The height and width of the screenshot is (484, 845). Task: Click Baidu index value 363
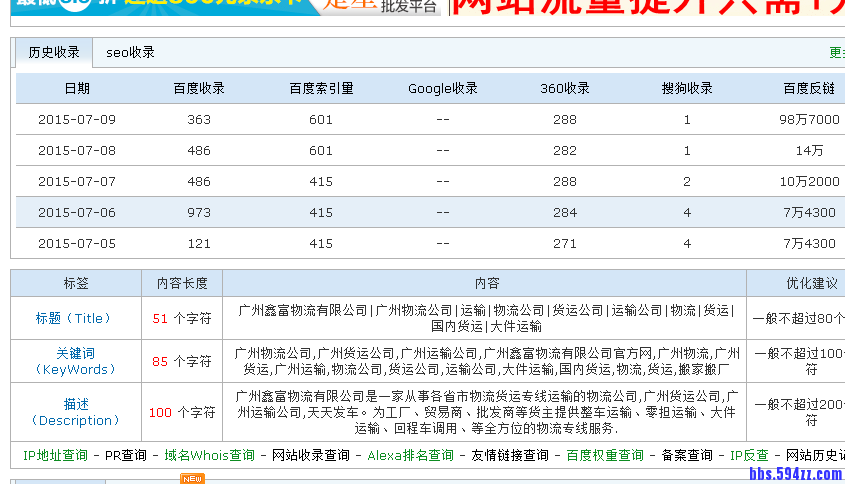(199, 120)
